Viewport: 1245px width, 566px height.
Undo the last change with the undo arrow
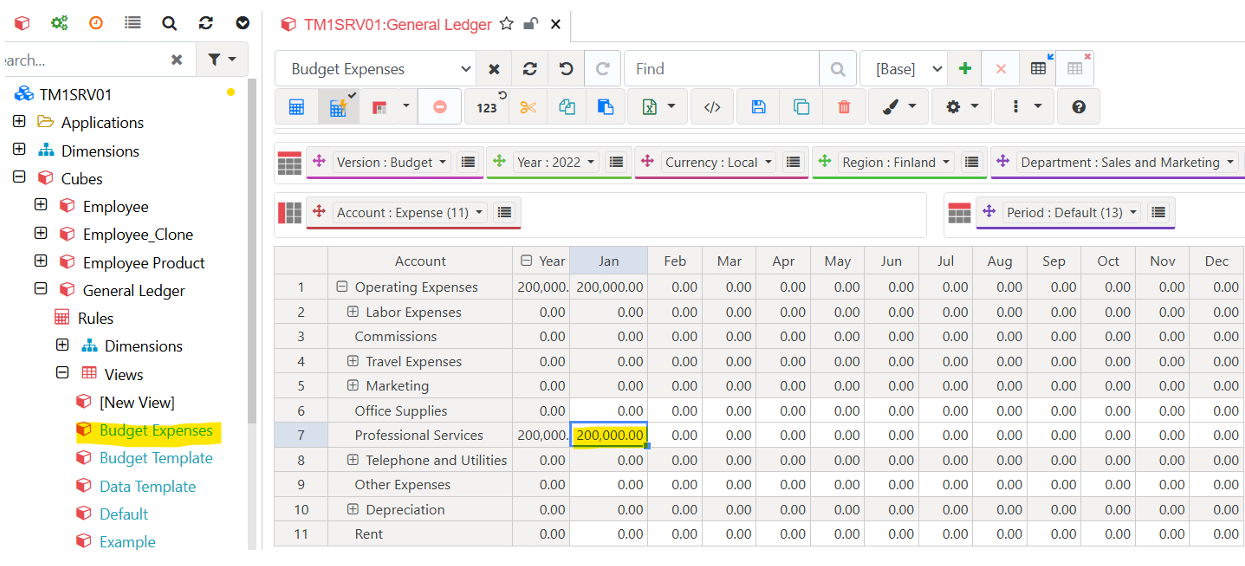click(566, 69)
